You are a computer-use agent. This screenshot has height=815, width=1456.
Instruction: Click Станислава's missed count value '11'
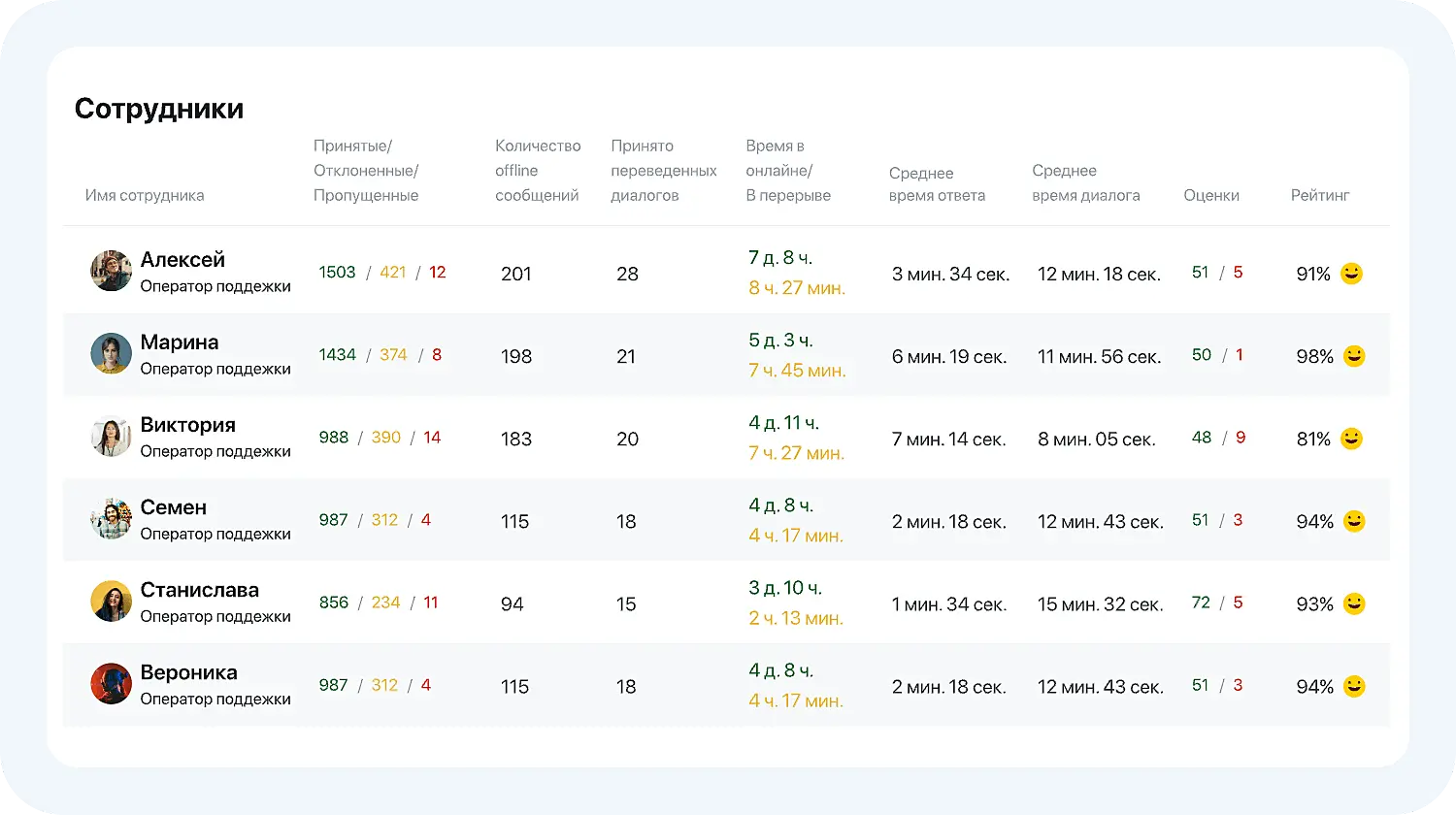coord(430,603)
